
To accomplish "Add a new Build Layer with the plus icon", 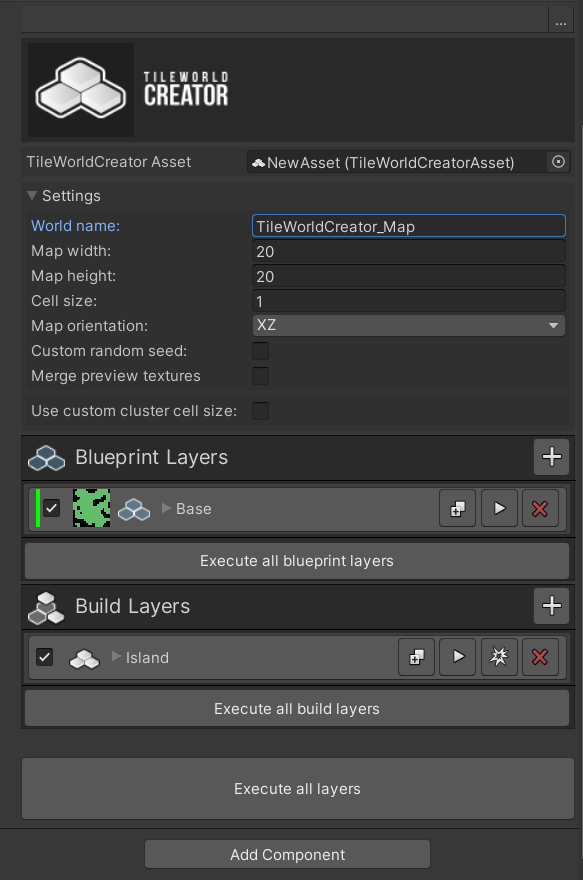I will (551, 606).
